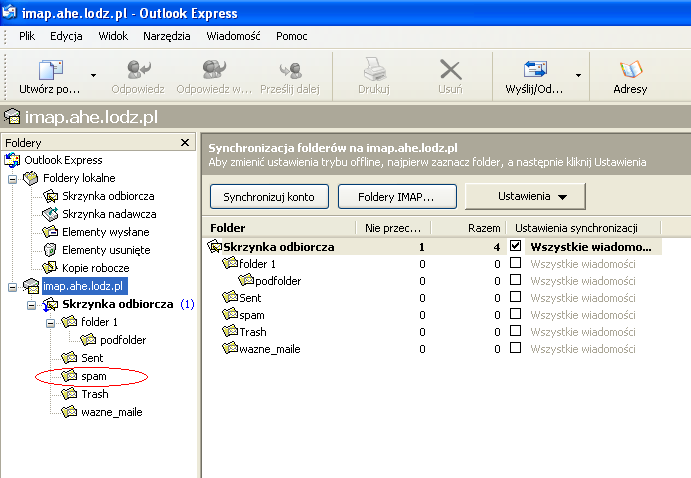Sort by the Nie przeczytane column header
Screen dimensions: 691x478
[x=393, y=228]
